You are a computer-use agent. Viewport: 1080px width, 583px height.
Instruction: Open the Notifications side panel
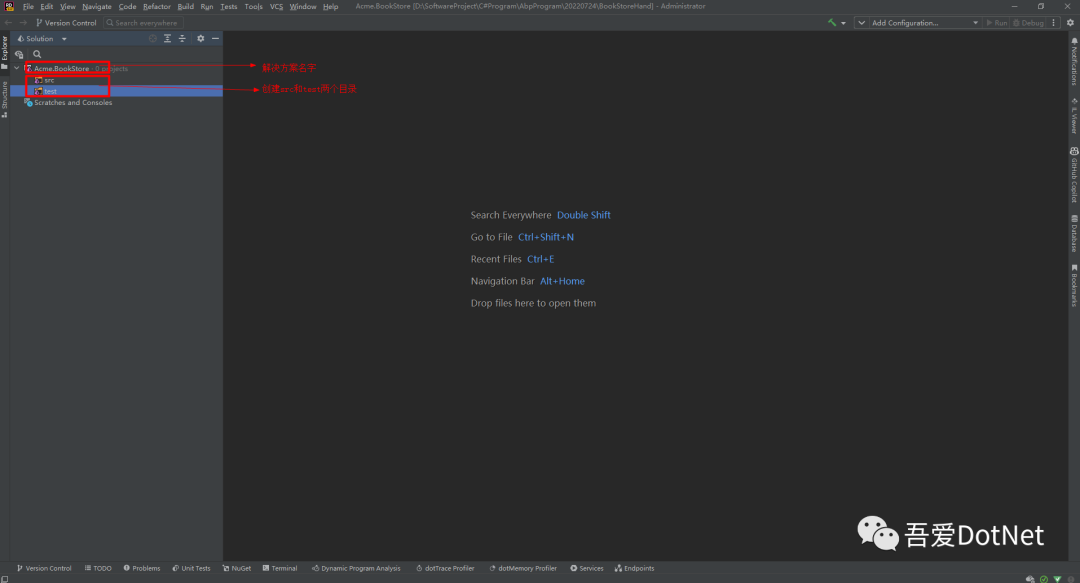1074,61
